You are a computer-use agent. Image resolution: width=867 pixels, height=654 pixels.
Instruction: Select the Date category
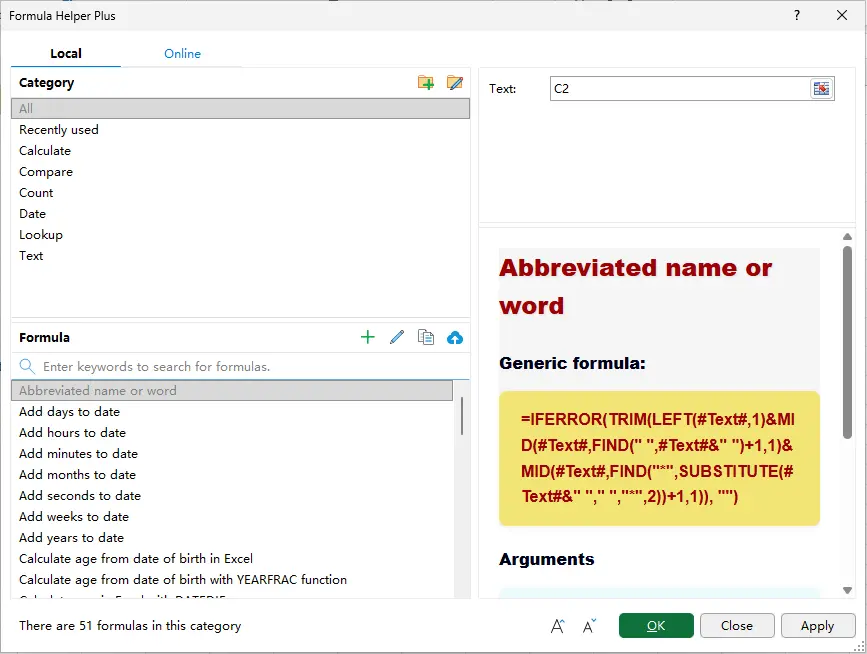point(241,213)
